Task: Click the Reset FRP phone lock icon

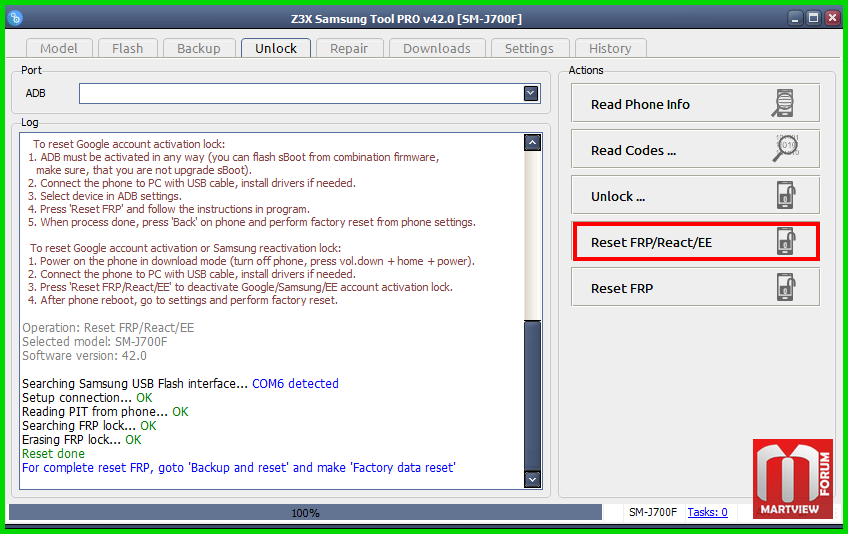Action: click(786, 287)
